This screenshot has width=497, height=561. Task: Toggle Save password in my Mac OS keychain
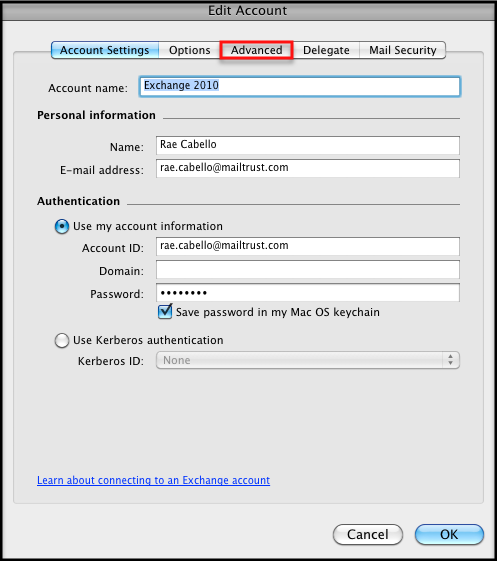click(165, 312)
